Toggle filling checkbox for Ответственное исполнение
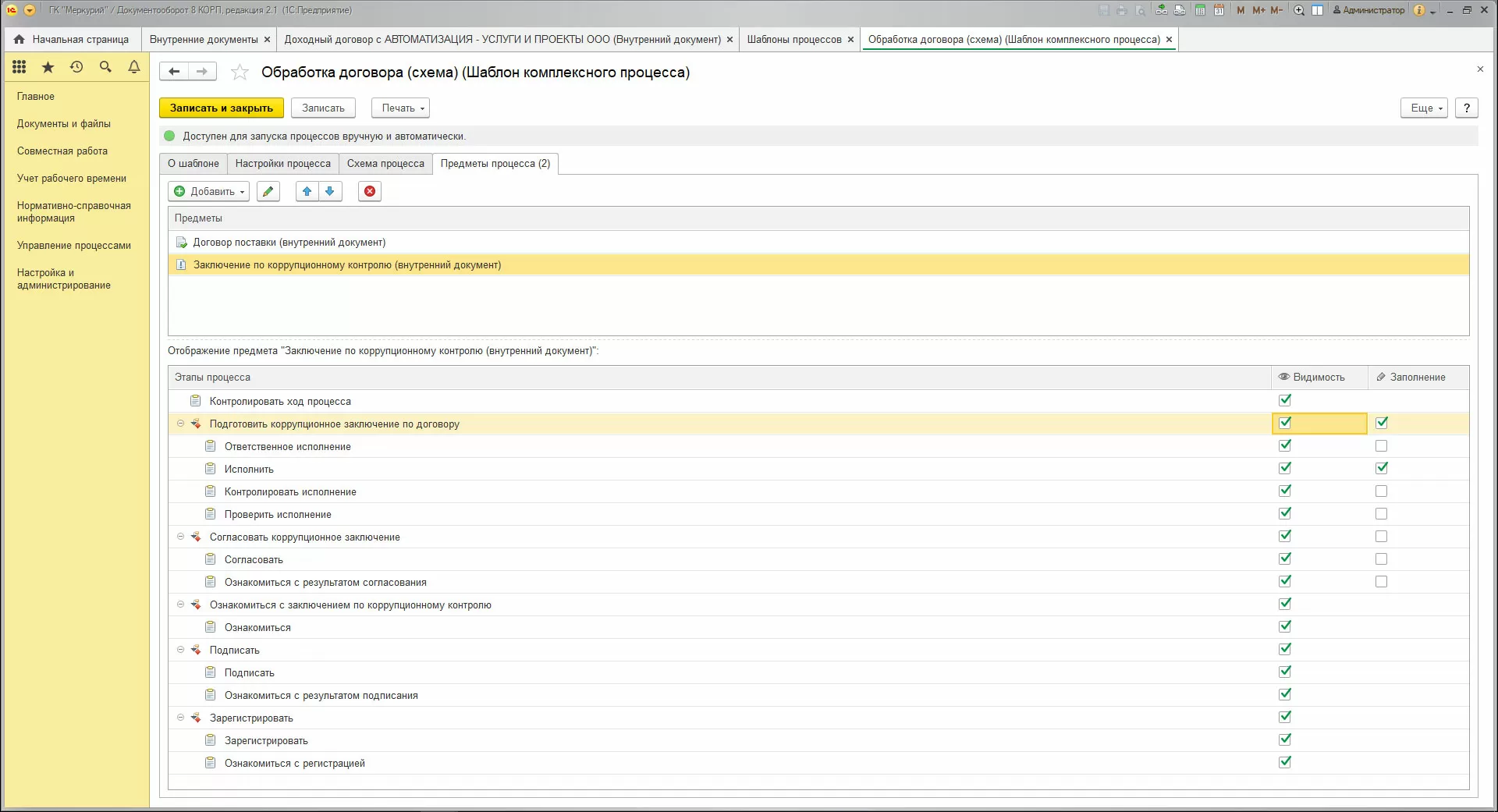 pos(1381,446)
